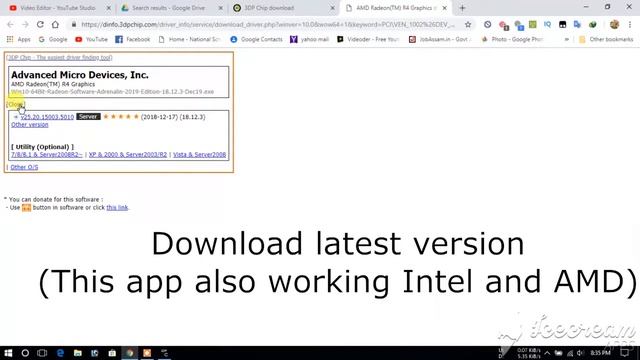Click the Close link under driver box
Image resolution: width=640 pixels, height=360 pixels.
(16, 104)
